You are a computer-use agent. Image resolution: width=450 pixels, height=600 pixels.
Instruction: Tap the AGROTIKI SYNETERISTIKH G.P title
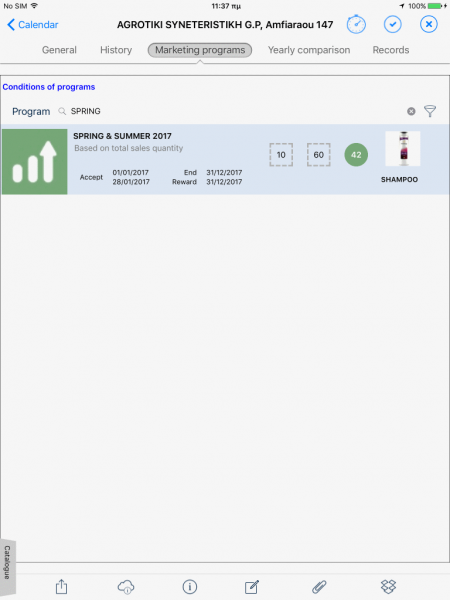pyautogui.click(x=225, y=25)
